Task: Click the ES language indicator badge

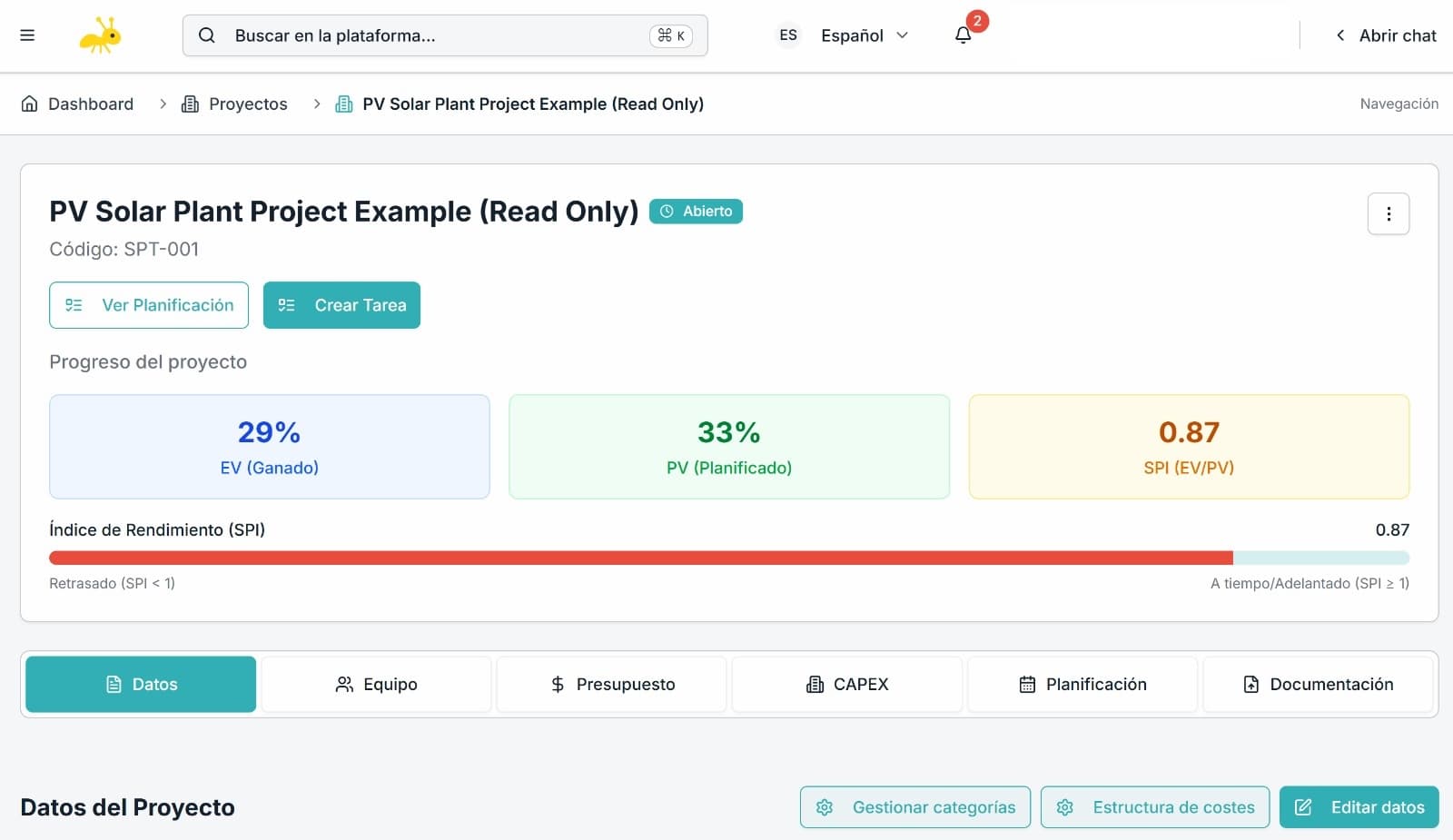Action: click(786, 35)
